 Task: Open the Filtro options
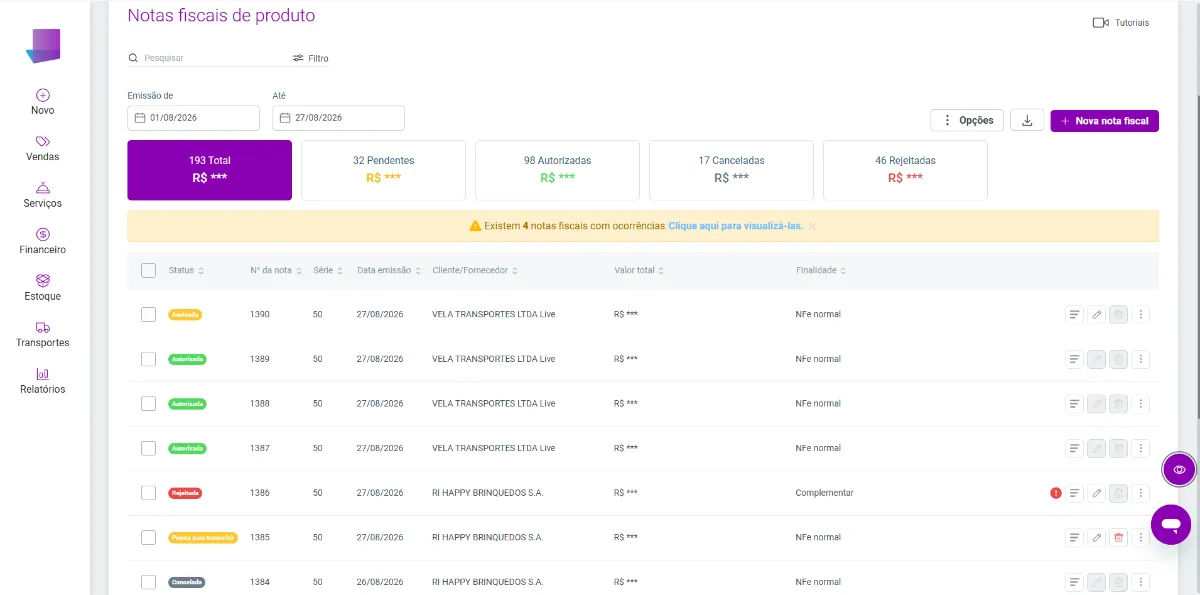point(311,58)
